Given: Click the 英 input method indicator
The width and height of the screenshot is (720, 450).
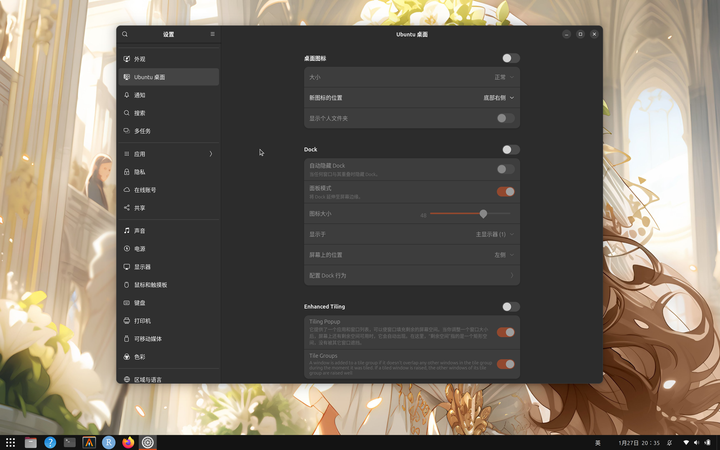Looking at the screenshot, I should (x=597, y=443).
